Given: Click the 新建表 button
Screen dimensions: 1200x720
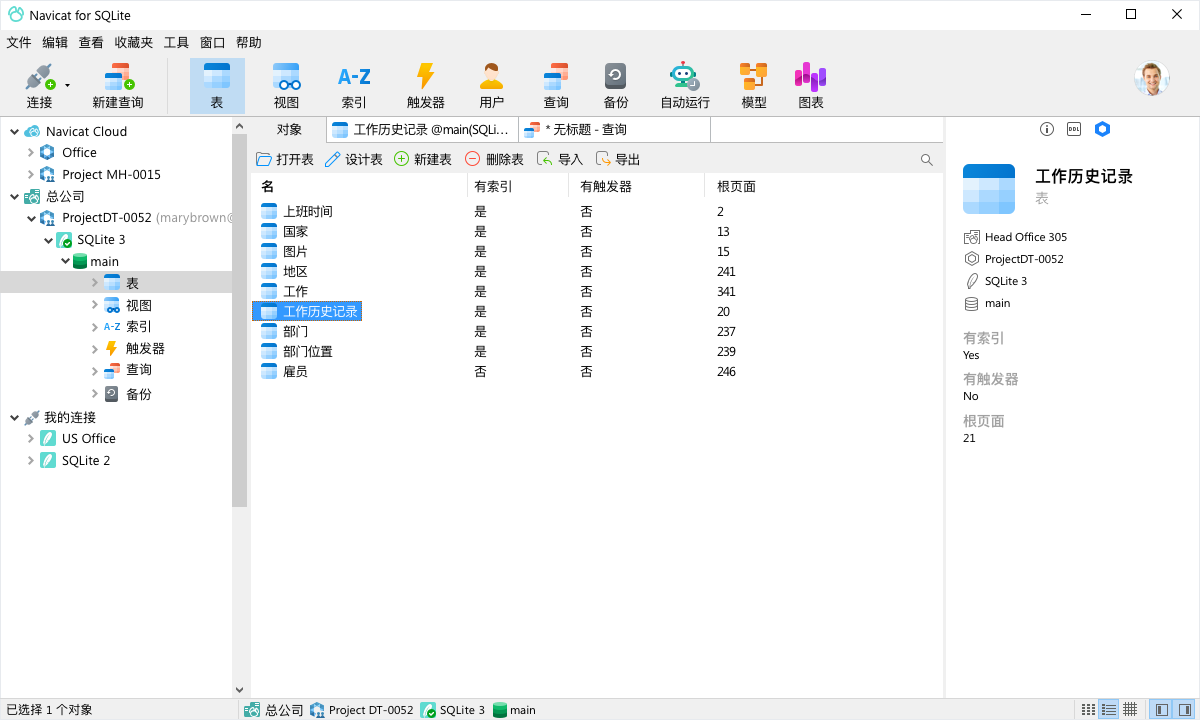Looking at the screenshot, I should [x=423, y=160].
